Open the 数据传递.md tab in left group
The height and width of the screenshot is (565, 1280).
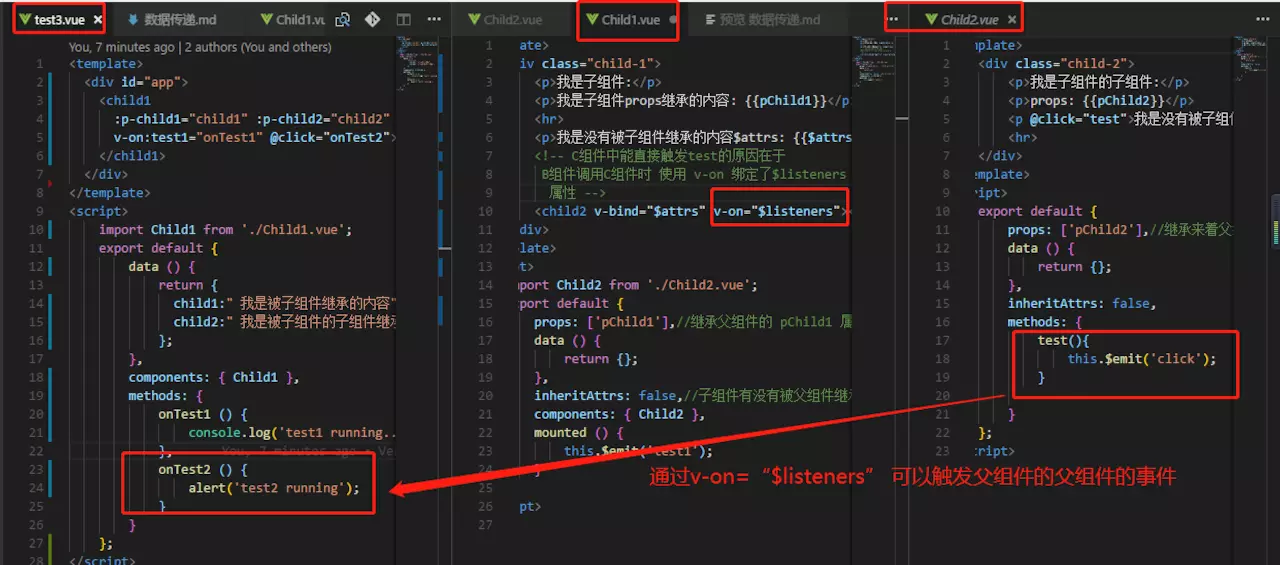(179, 20)
